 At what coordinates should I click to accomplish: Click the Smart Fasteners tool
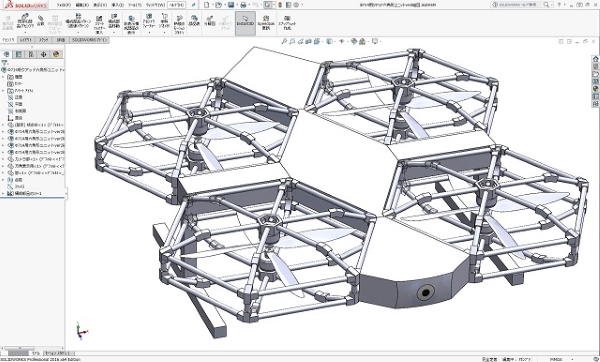point(99,24)
